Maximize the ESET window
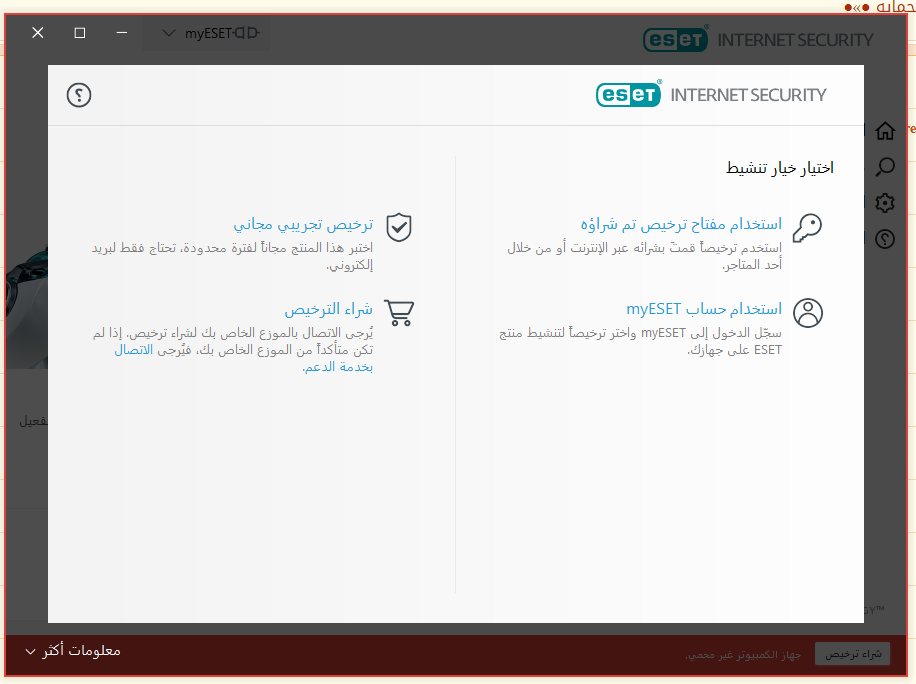This screenshot has height=684, width=916. click(80, 33)
